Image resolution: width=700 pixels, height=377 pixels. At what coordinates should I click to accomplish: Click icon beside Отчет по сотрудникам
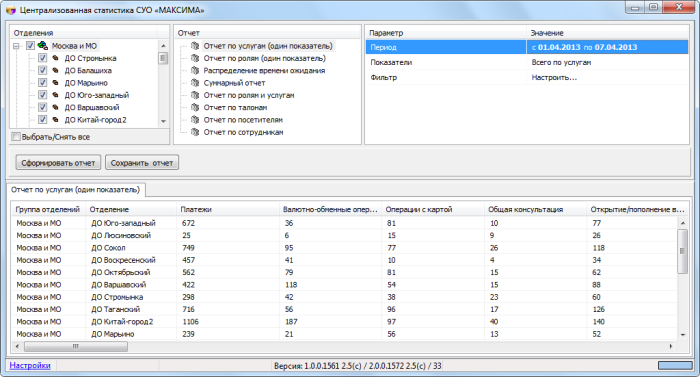tap(195, 132)
